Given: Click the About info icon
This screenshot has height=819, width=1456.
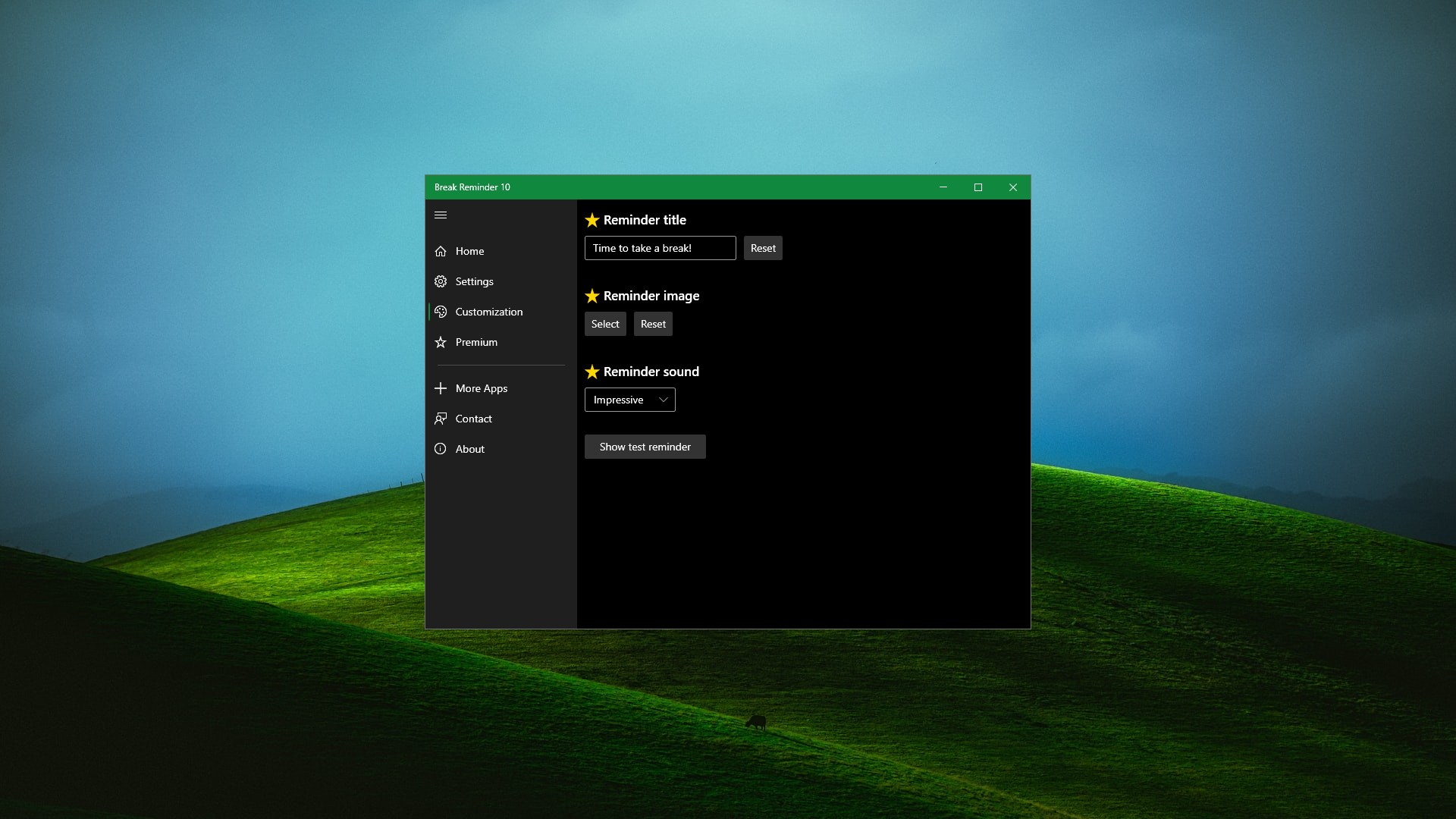Looking at the screenshot, I should coord(441,449).
